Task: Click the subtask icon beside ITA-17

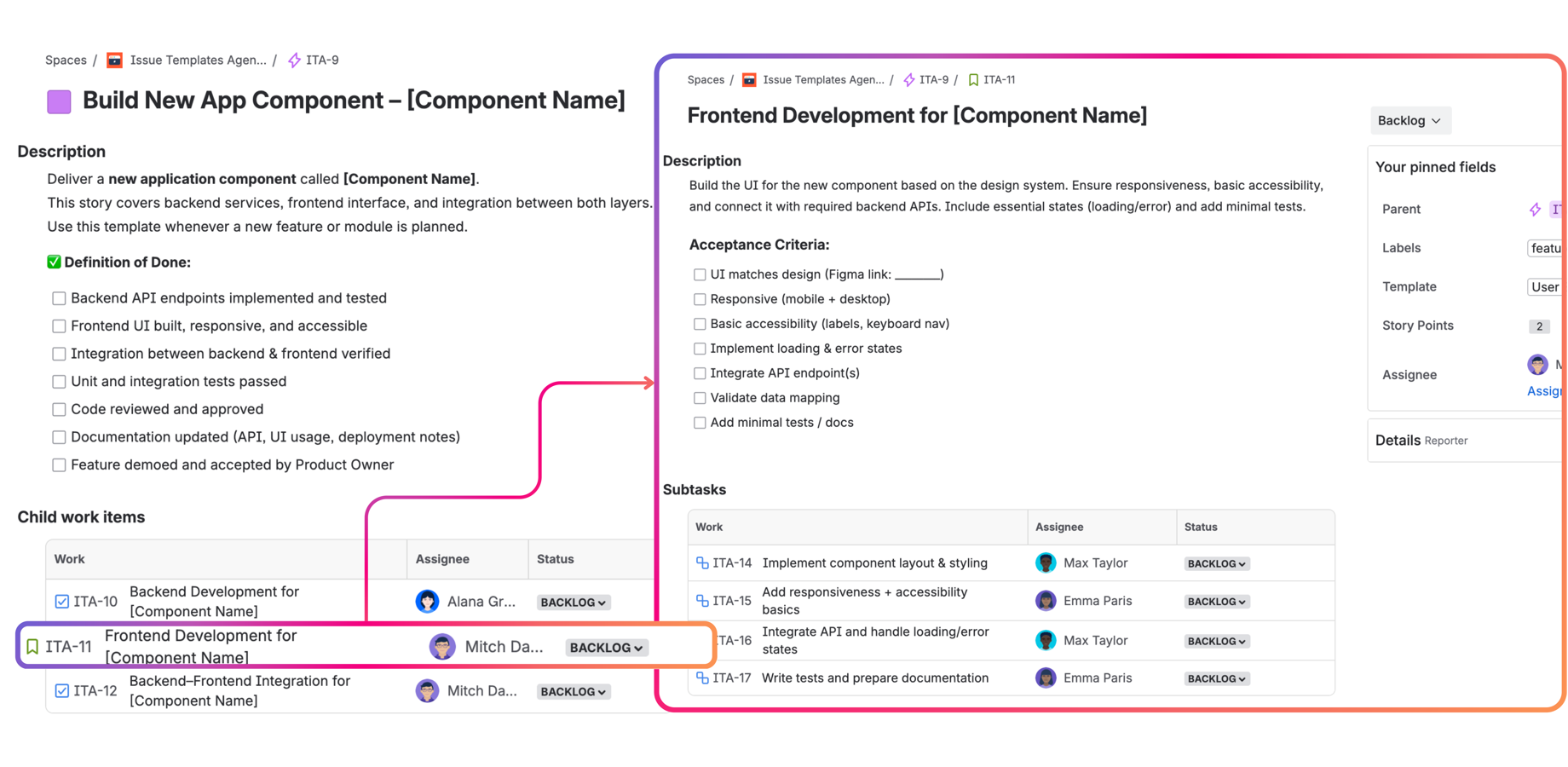Action: pyautogui.click(x=700, y=678)
